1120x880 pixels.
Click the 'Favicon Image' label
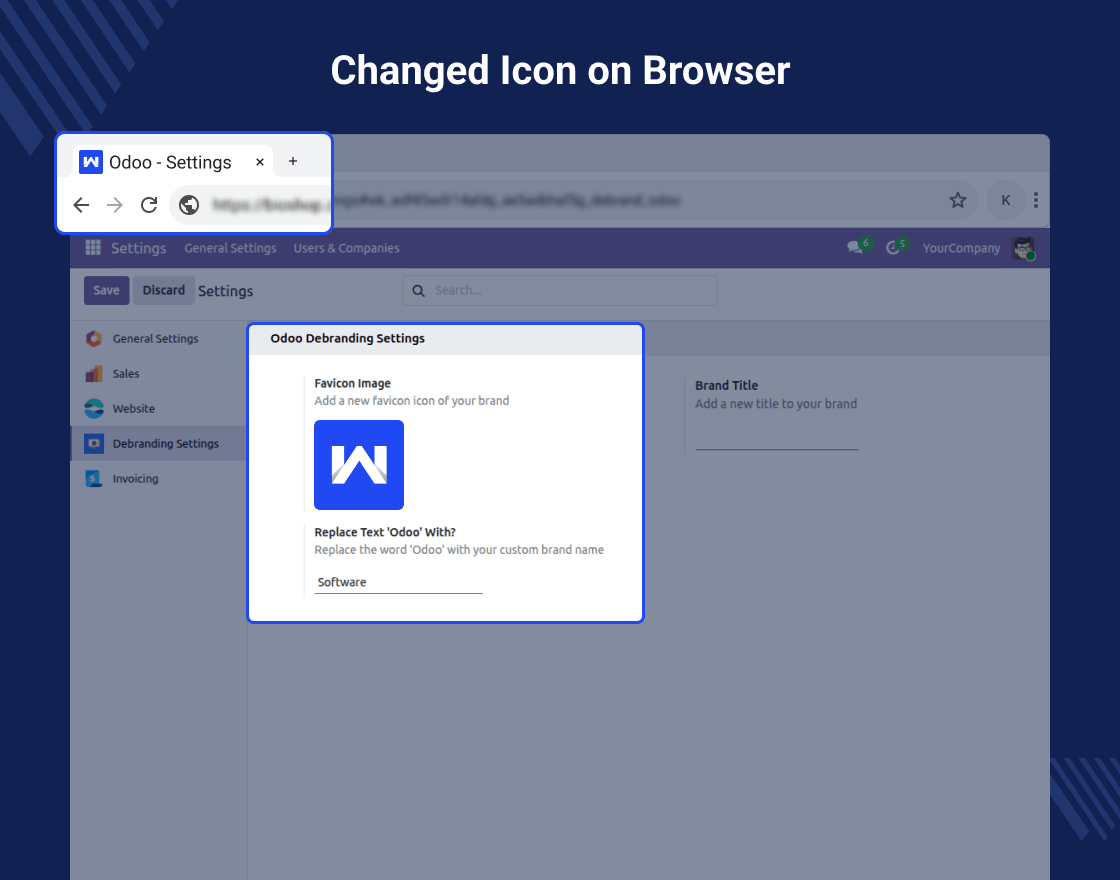click(x=352, y=384)
